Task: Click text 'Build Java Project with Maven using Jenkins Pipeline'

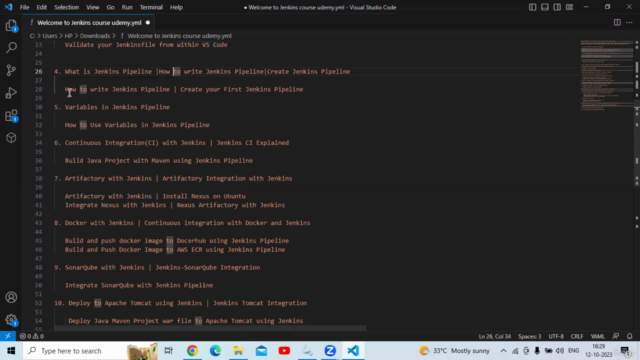Action: pos(159,160)
